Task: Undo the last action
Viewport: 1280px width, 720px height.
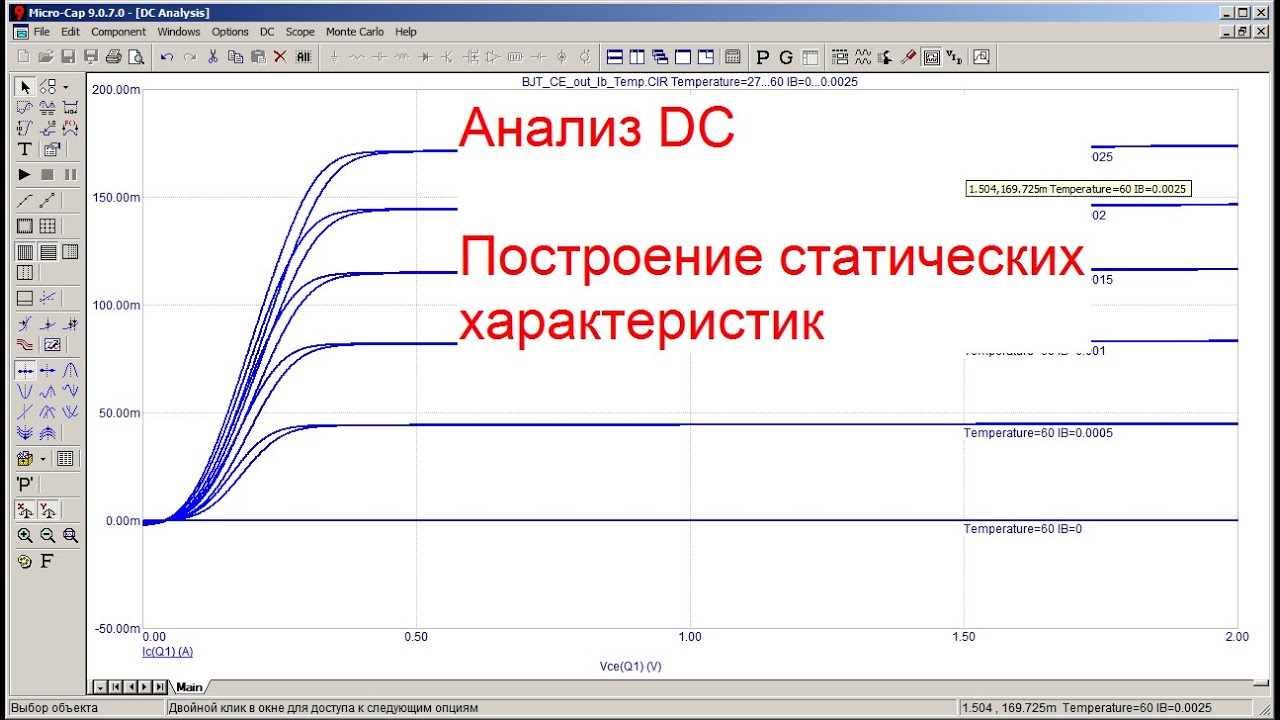Action: [x=167, y=57]
